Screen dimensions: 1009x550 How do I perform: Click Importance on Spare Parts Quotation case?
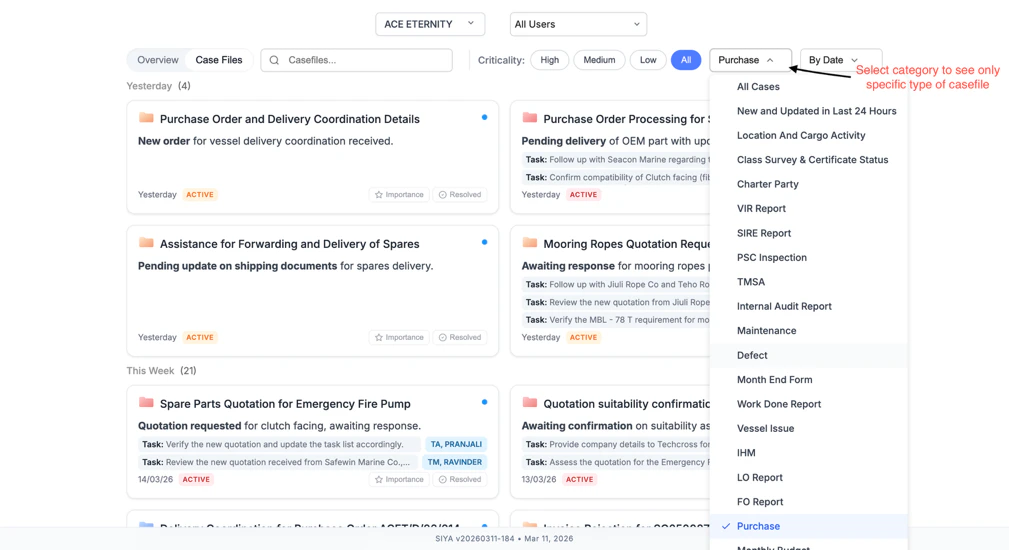pos(399,479)
